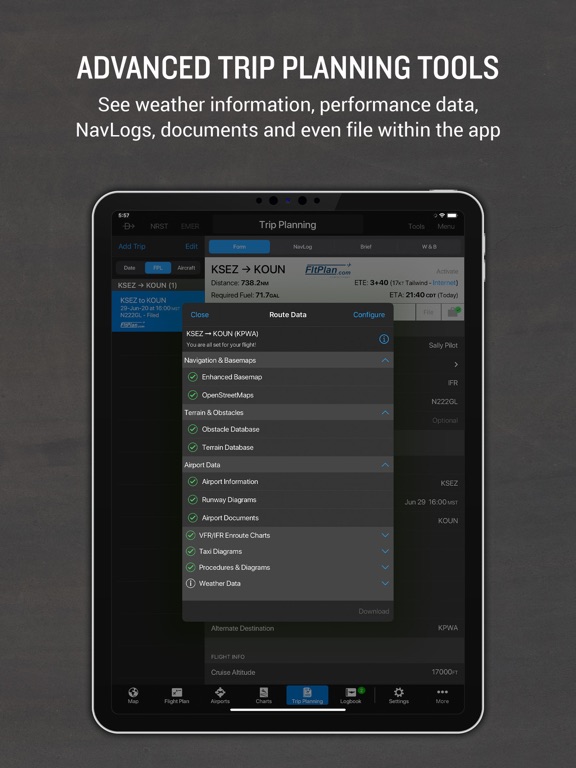Viewport: 576px width, 768px height.
Task: Switch to the W&B tab
Action: 429,247
